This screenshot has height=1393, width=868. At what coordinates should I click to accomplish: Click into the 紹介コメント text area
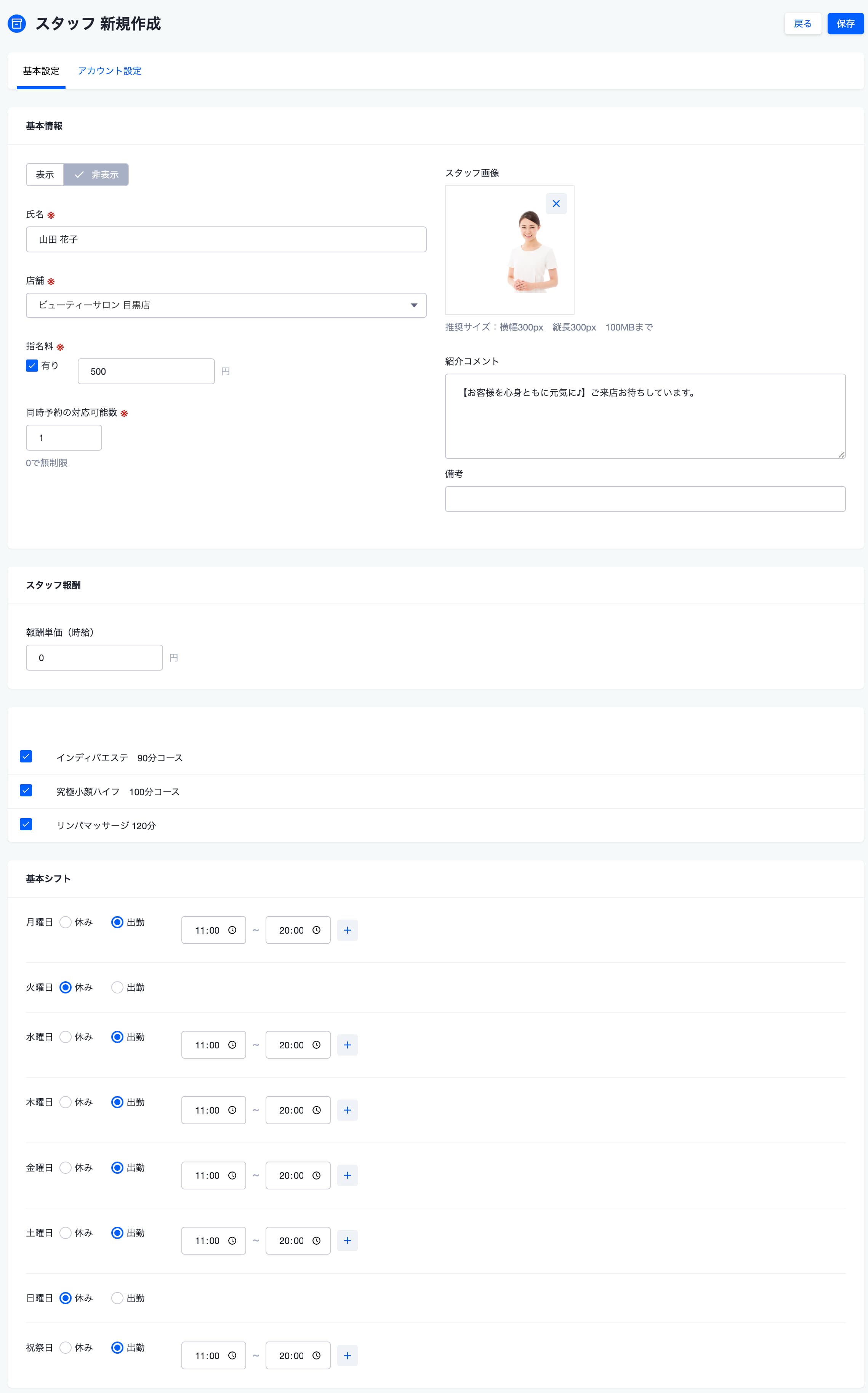pos(645,416)
